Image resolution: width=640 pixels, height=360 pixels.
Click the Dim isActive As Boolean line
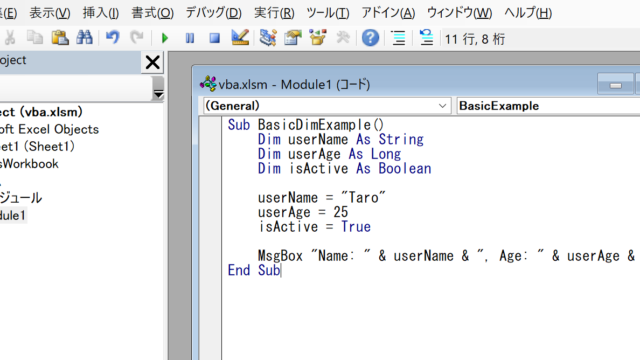point(344,169)
